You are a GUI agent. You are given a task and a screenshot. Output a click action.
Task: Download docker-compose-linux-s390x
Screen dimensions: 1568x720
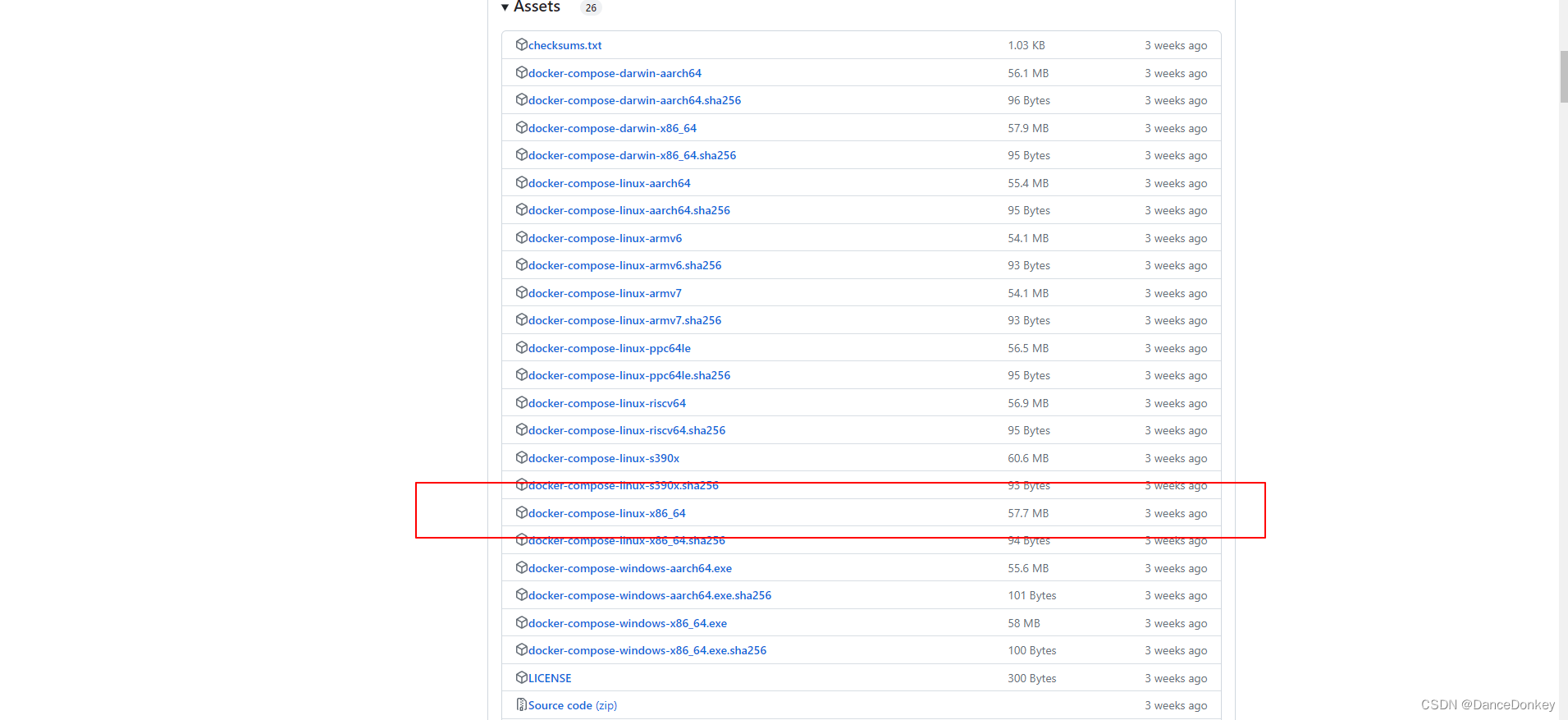[x=603, y=458]
